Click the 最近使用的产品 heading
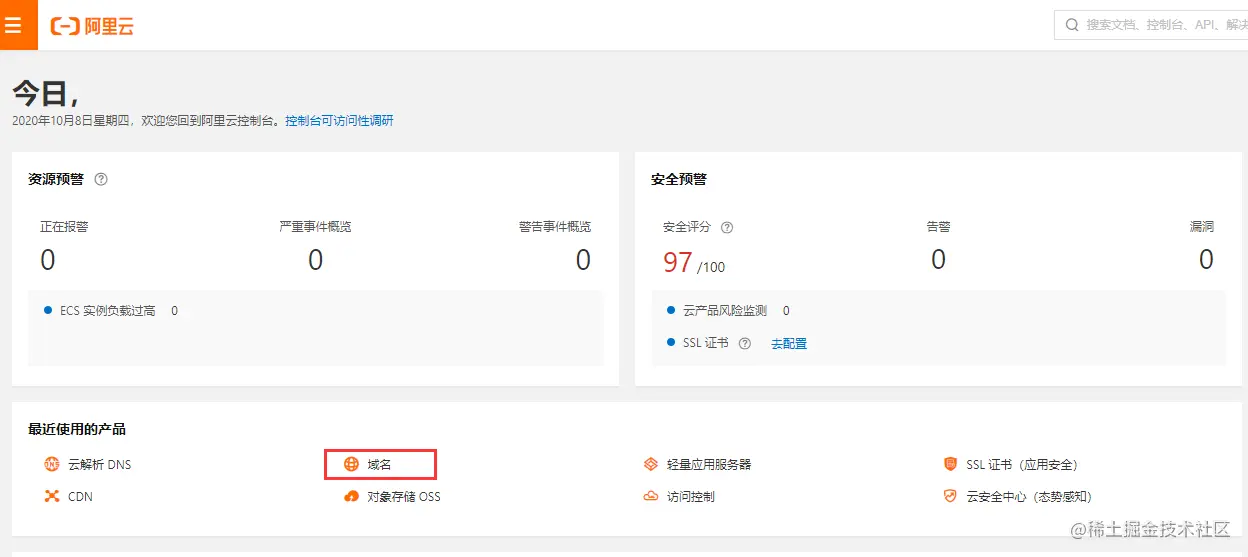1248x557 pixels. click(x=77, y=429)
